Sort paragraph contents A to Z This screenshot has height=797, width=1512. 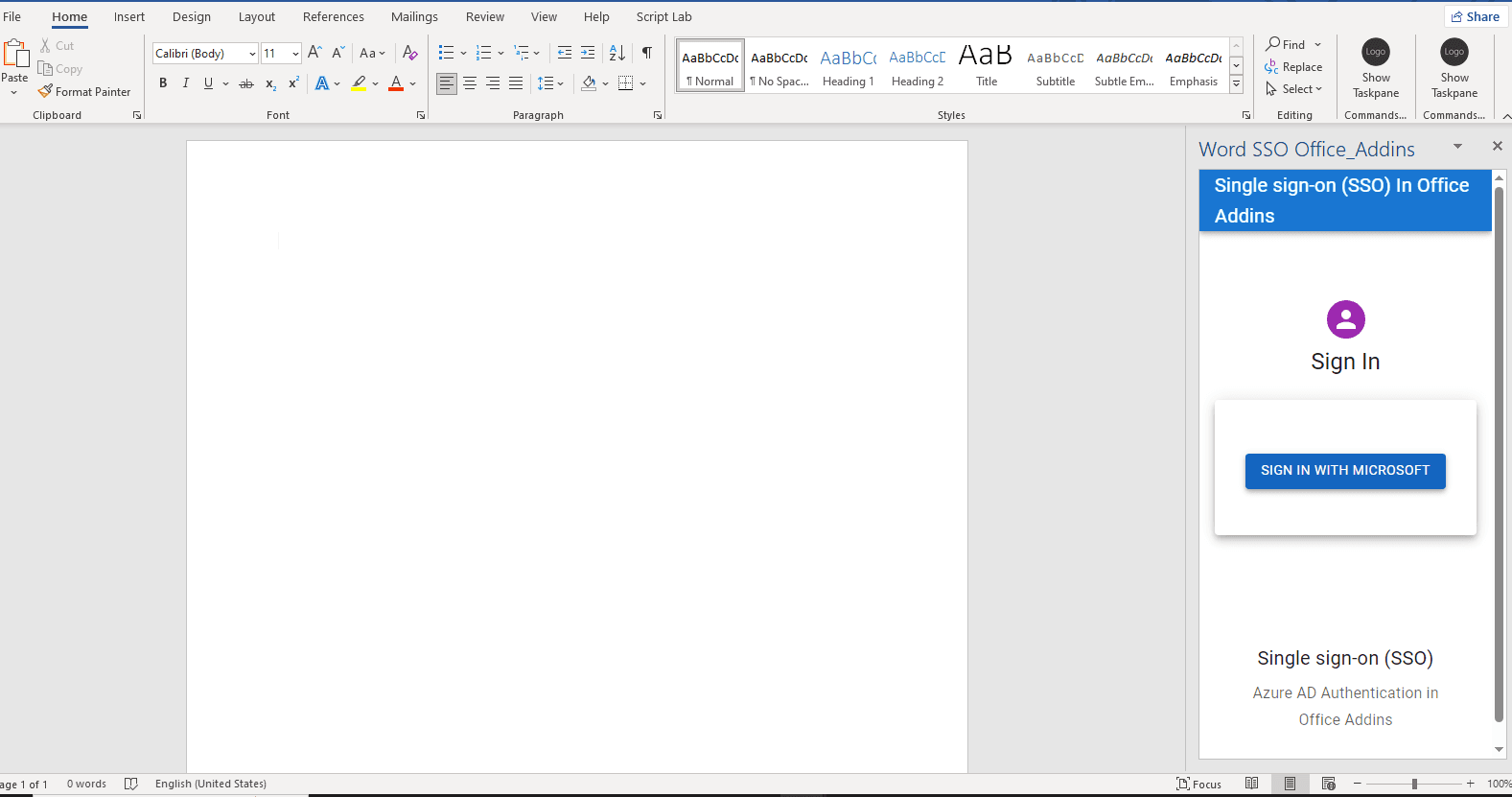coord(617,53)
